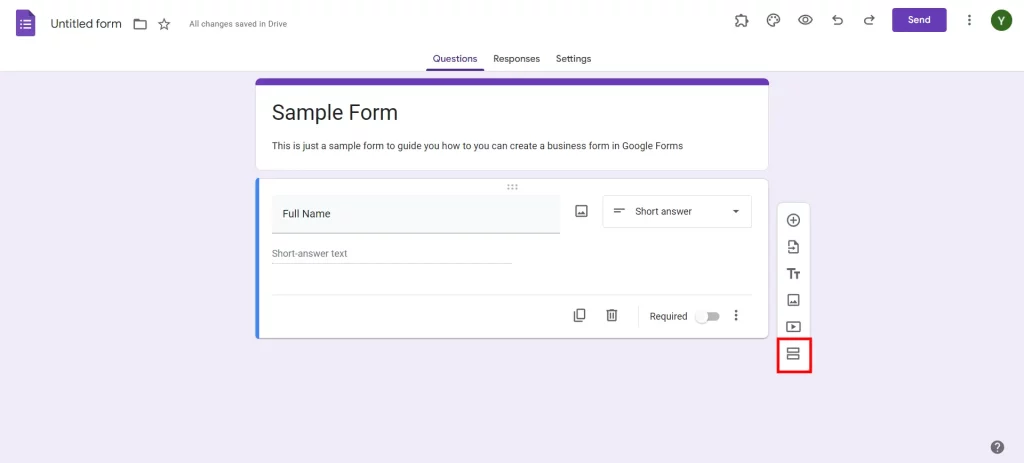Grab the question drag handle dots
Image resolution: width=1024 pixels, height=463 pixels.
point(513,187)
